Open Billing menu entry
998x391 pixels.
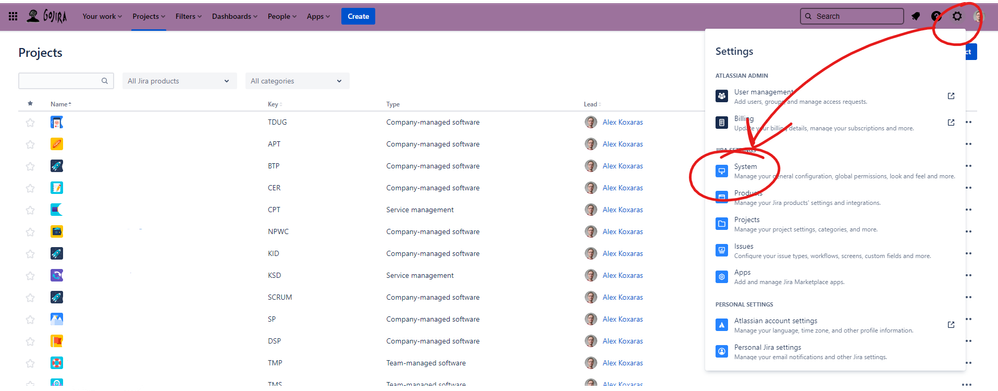click(835, 123)
